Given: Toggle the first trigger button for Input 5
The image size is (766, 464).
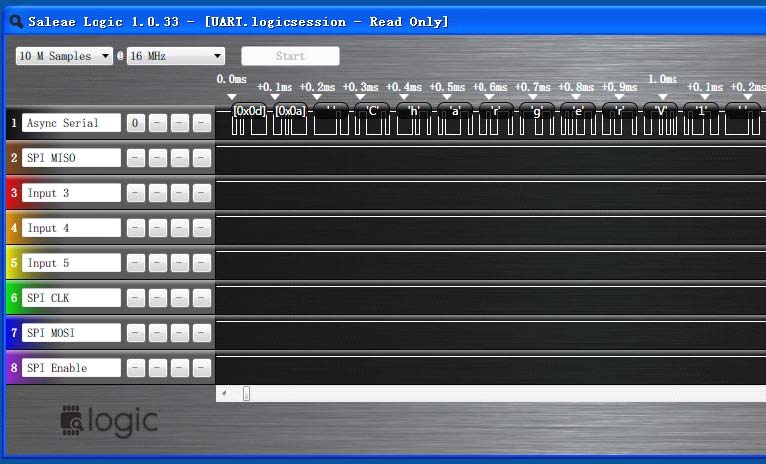Looking at the screenshot, I should click(135, 263).
